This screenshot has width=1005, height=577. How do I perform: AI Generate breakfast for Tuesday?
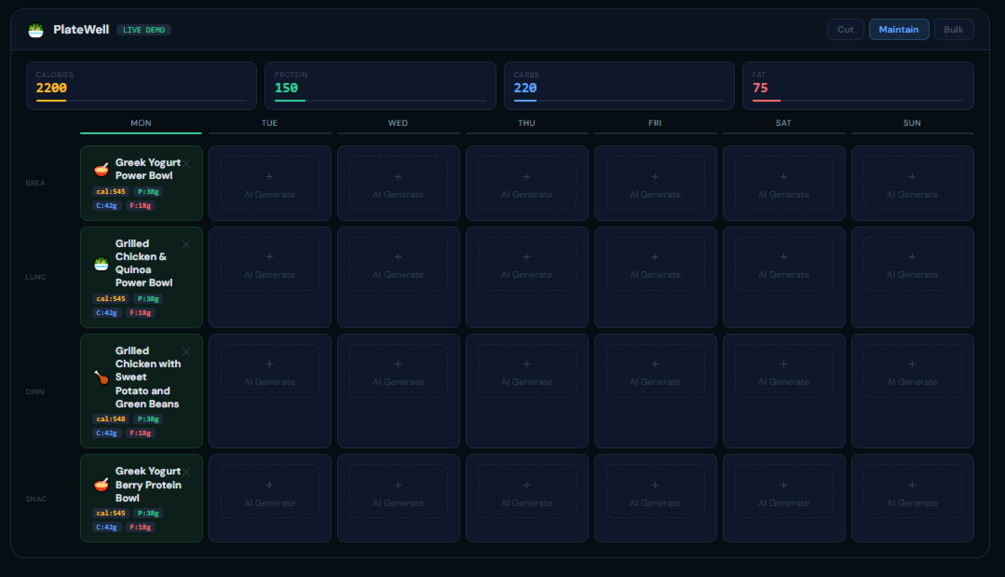pos(270,183)
